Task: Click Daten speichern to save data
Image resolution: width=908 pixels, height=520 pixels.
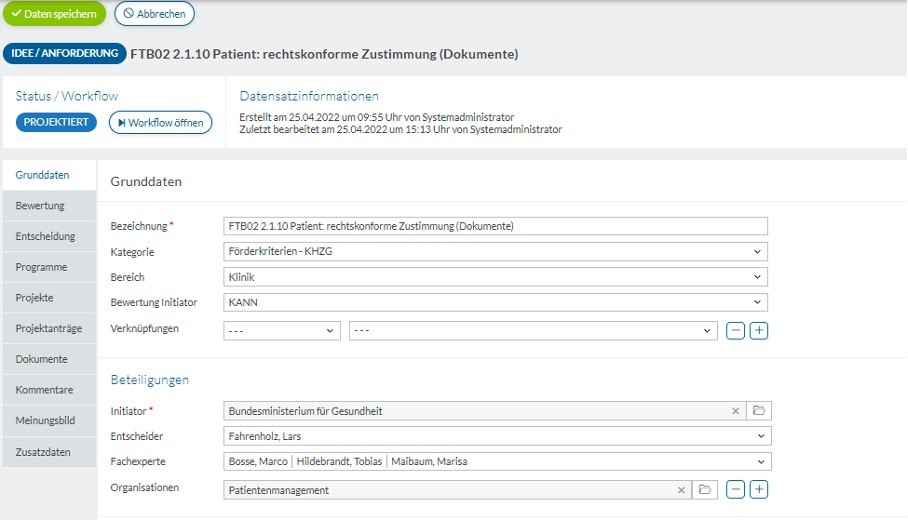Action: (54, 14)
